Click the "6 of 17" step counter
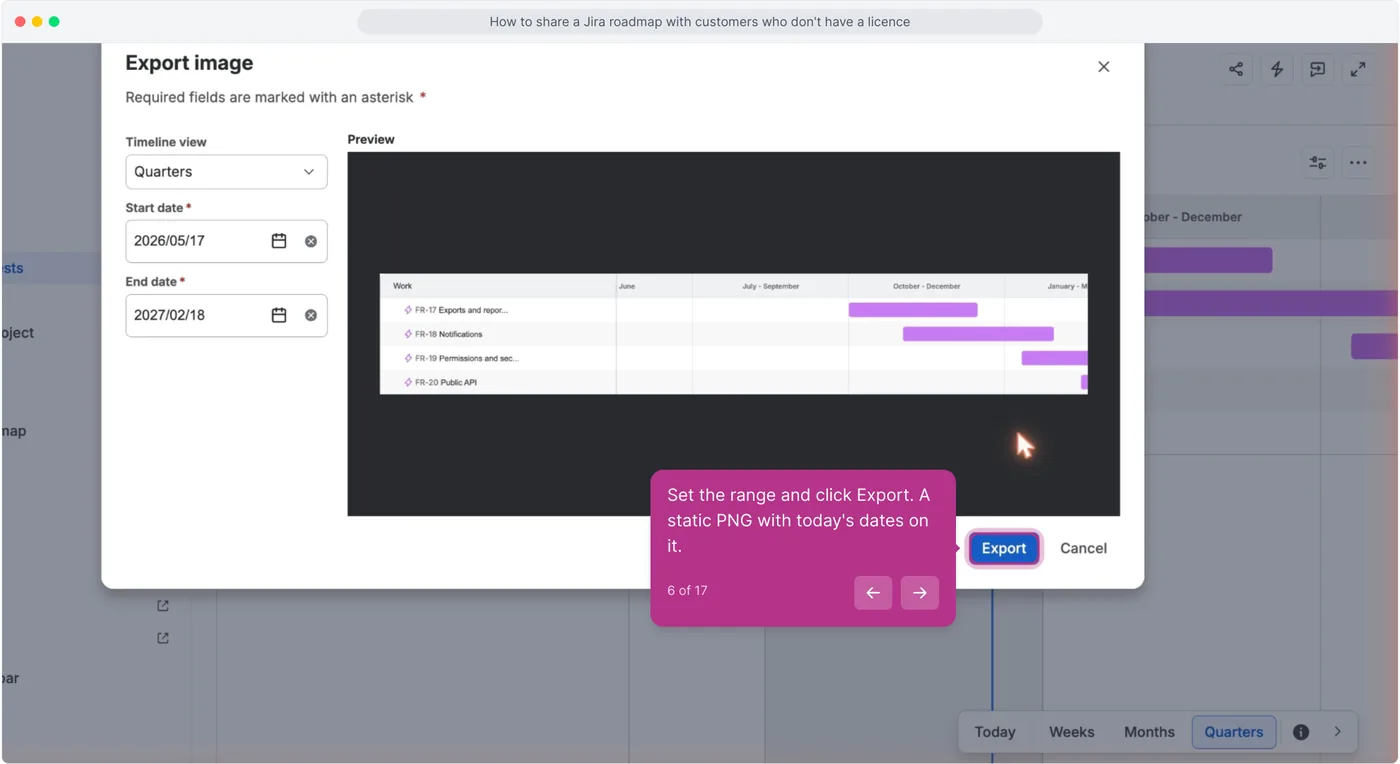The image size is (1400, 764). point(687,591)
